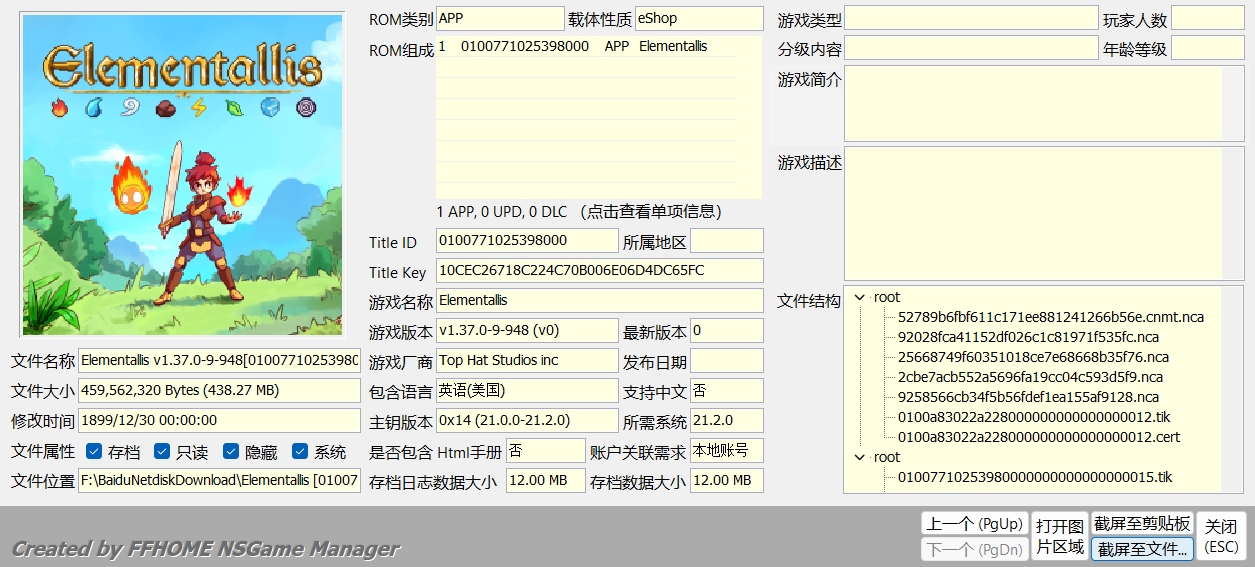Click the 游戏厂商 field Top Hat Studios inc

pos(527,361)
